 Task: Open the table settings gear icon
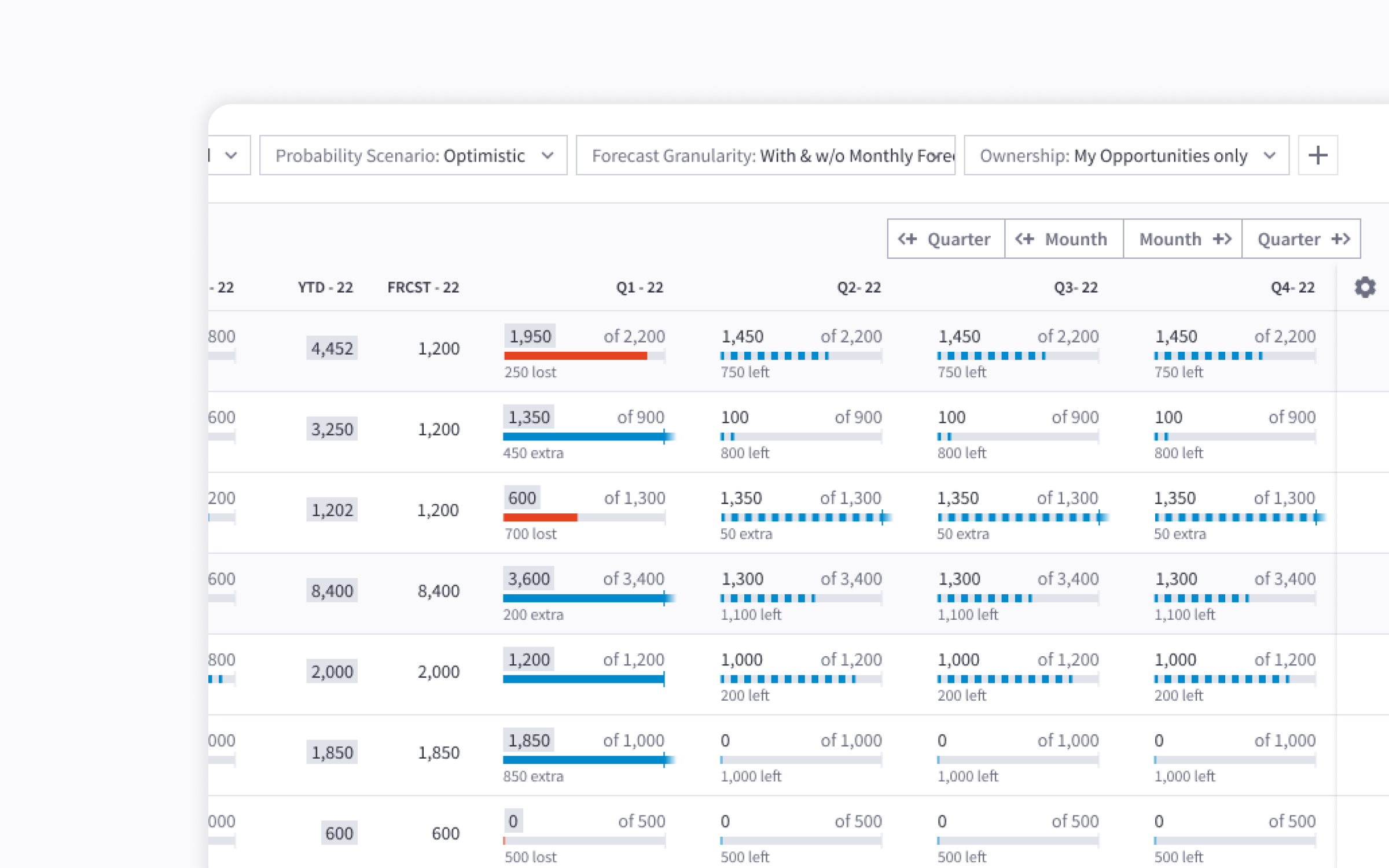[1365, 287]
